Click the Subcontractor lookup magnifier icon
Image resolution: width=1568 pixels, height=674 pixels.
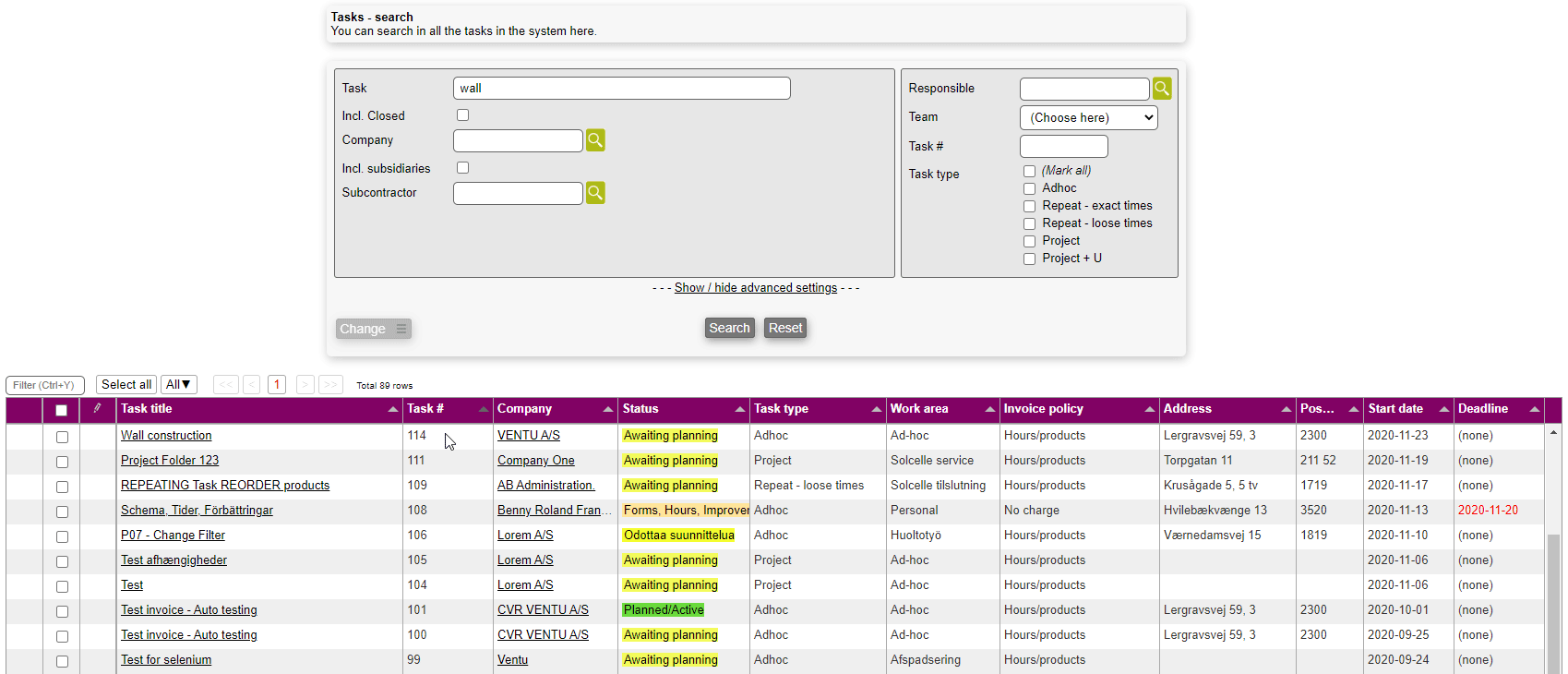[x=595, y=193]
